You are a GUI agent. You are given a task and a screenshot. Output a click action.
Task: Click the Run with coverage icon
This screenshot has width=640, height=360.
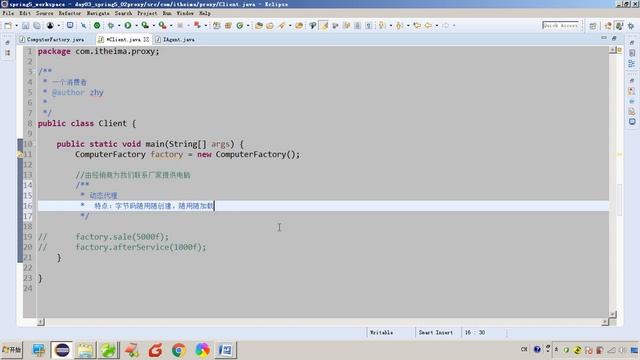point(144,26)
